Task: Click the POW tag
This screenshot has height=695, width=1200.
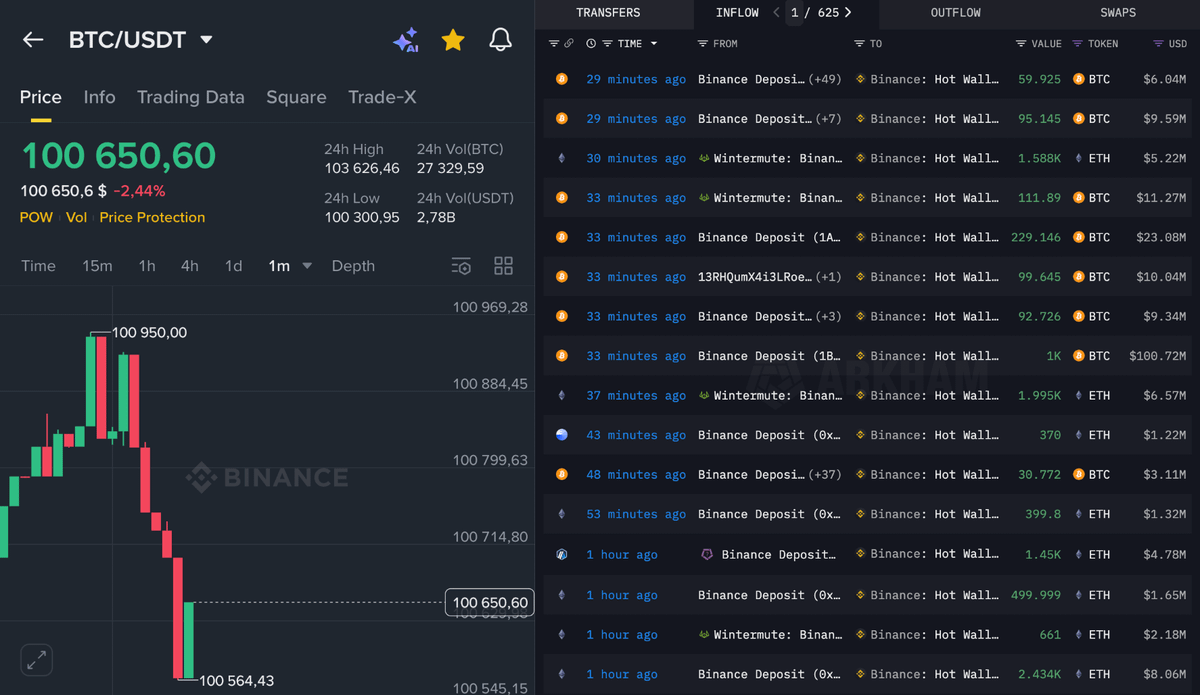Action: tap(36, 217)
